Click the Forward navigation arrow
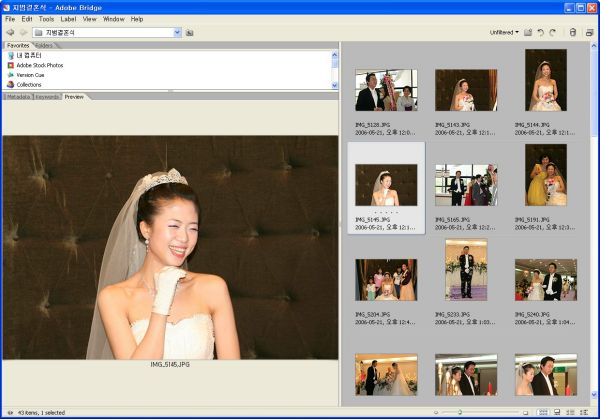Screen dimensions: 600x419 [x=23, y=32]
